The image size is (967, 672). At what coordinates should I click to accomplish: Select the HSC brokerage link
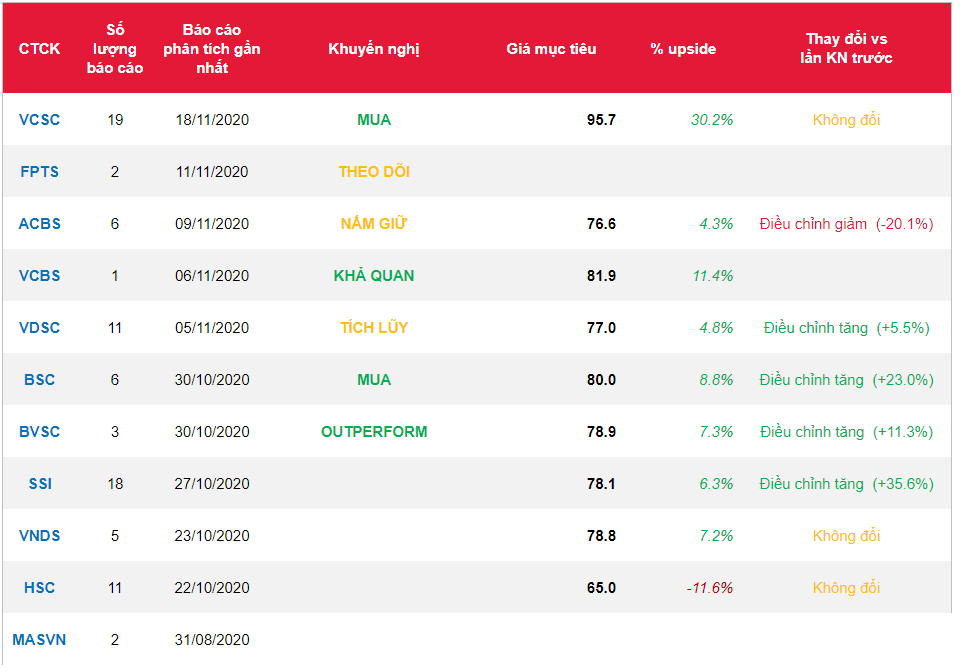click(x=39, y=588)
